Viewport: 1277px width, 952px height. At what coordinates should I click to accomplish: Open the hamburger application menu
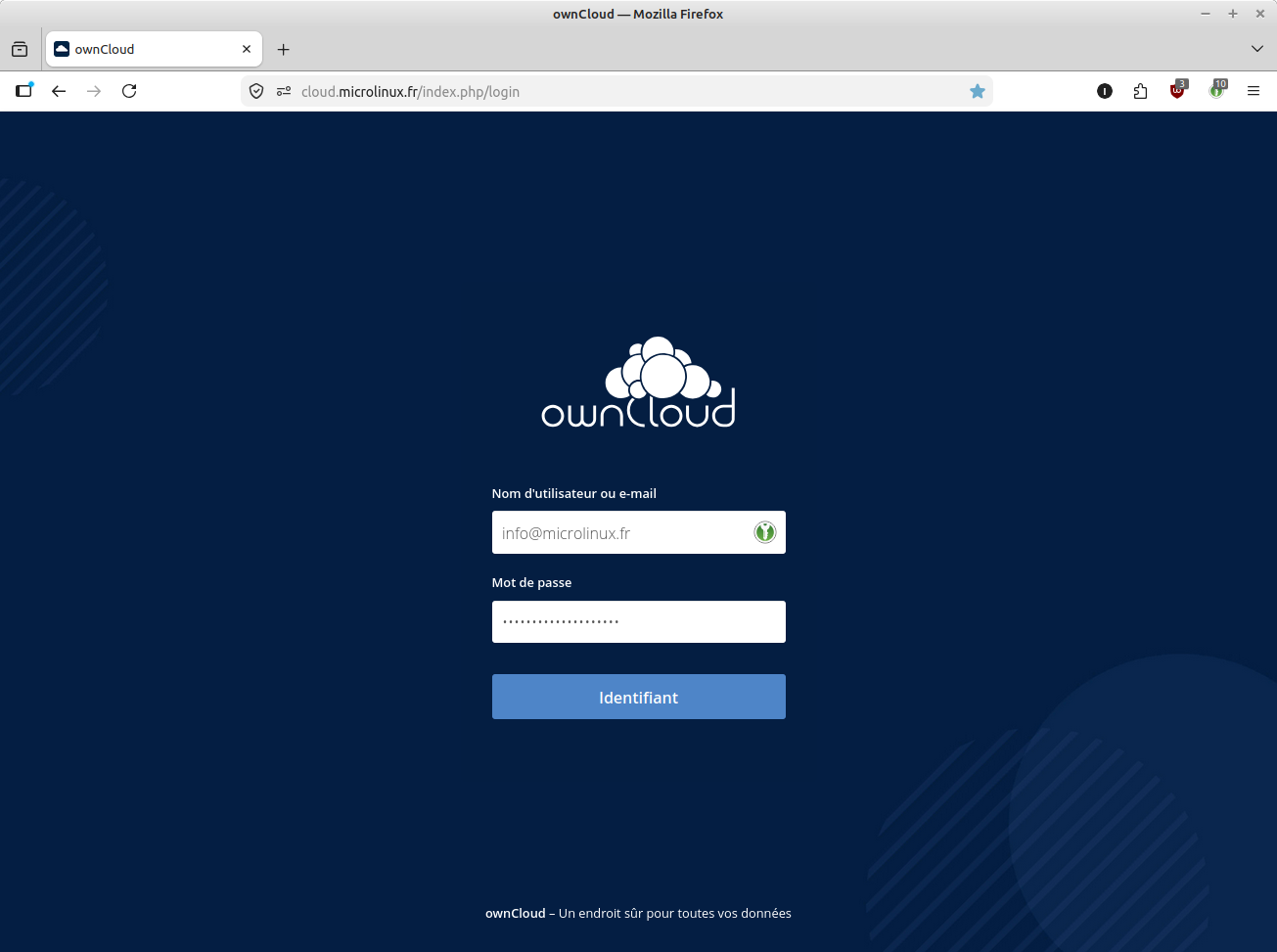coord(1254,91)
